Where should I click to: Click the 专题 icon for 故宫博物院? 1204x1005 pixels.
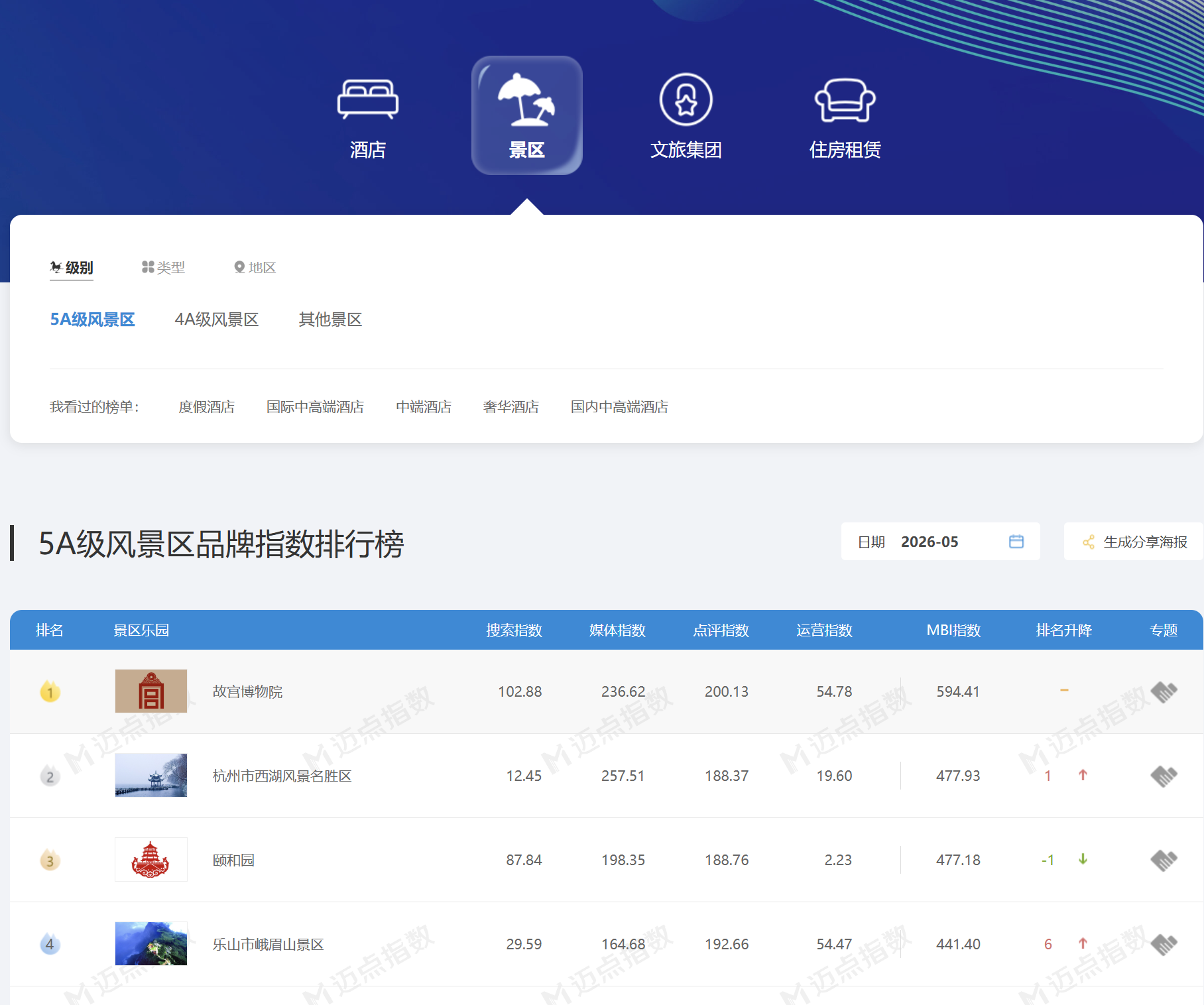click(x=1164, y=692)
